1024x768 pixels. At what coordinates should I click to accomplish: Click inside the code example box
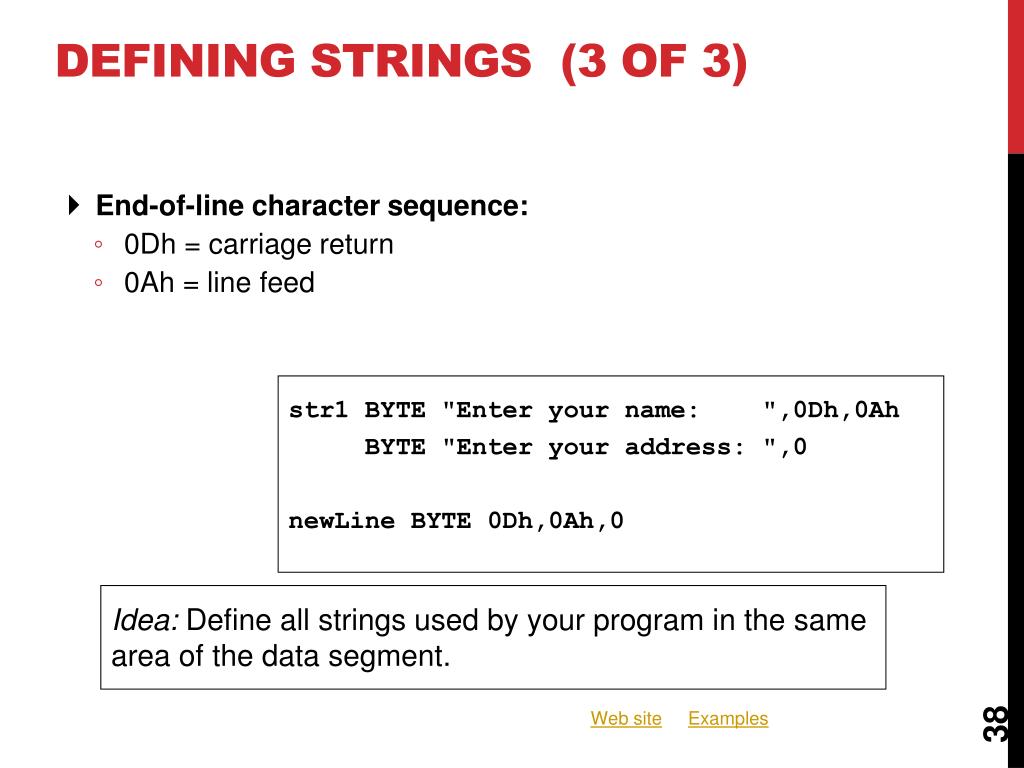611,474
